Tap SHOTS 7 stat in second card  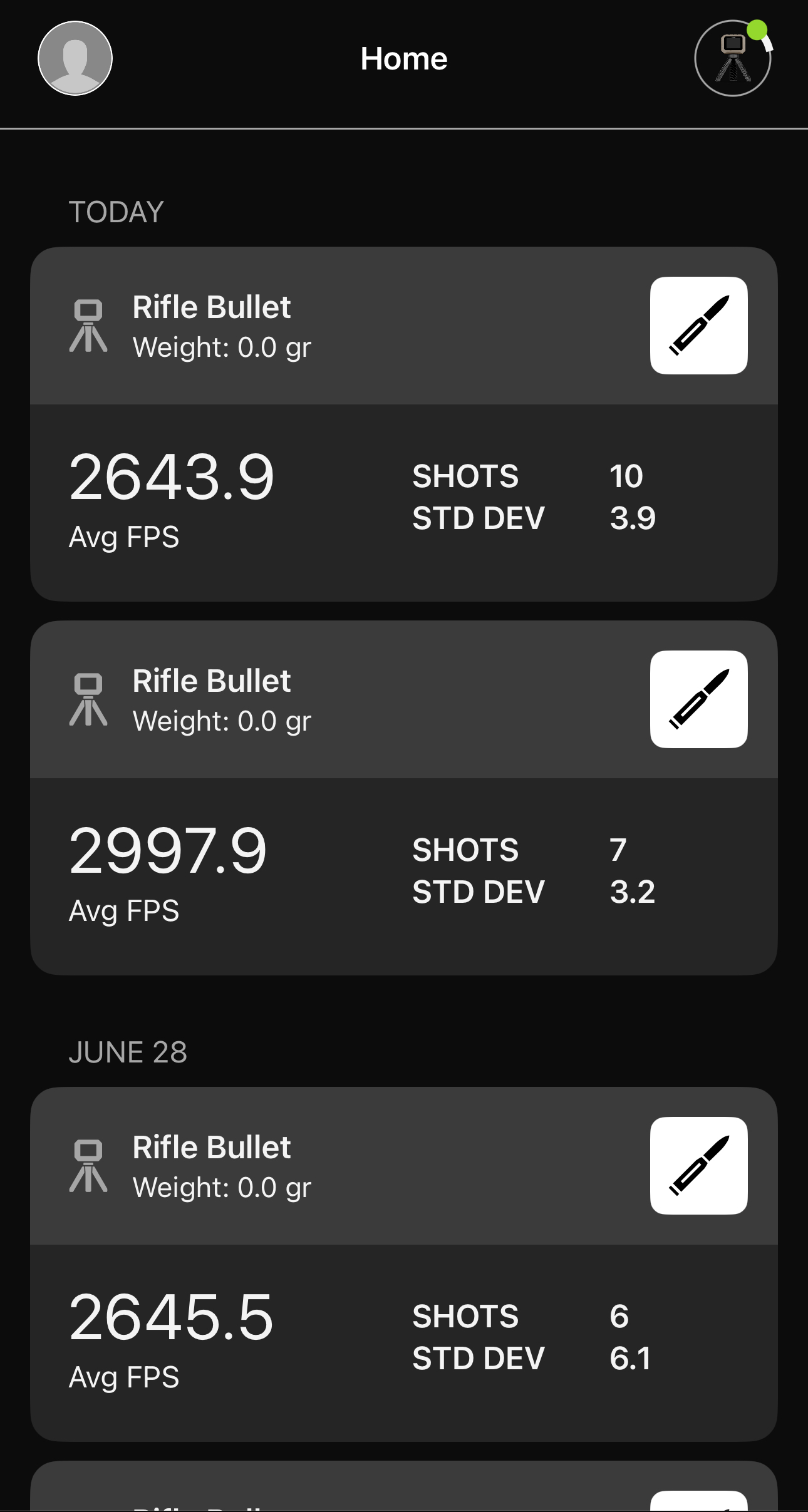pos(519,850)
